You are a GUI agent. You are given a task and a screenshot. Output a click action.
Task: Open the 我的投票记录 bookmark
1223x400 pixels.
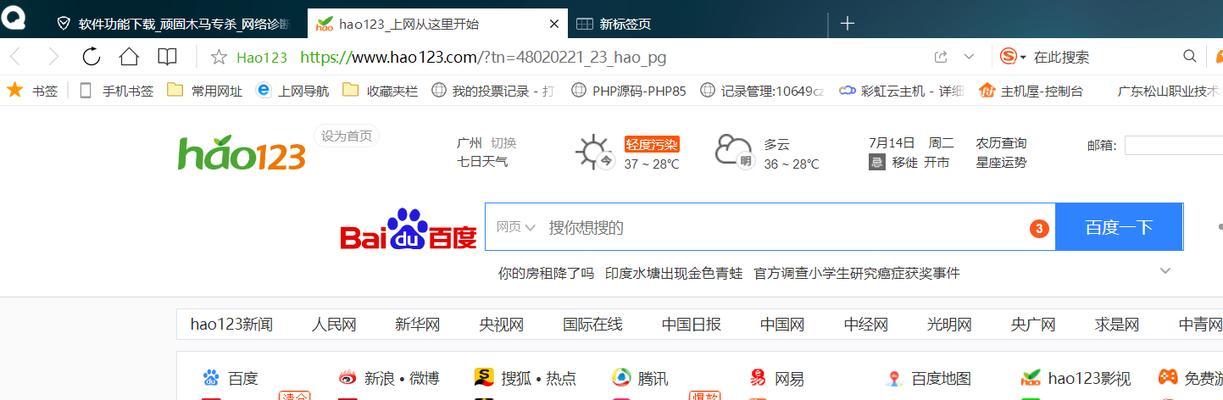pos(492,90)
